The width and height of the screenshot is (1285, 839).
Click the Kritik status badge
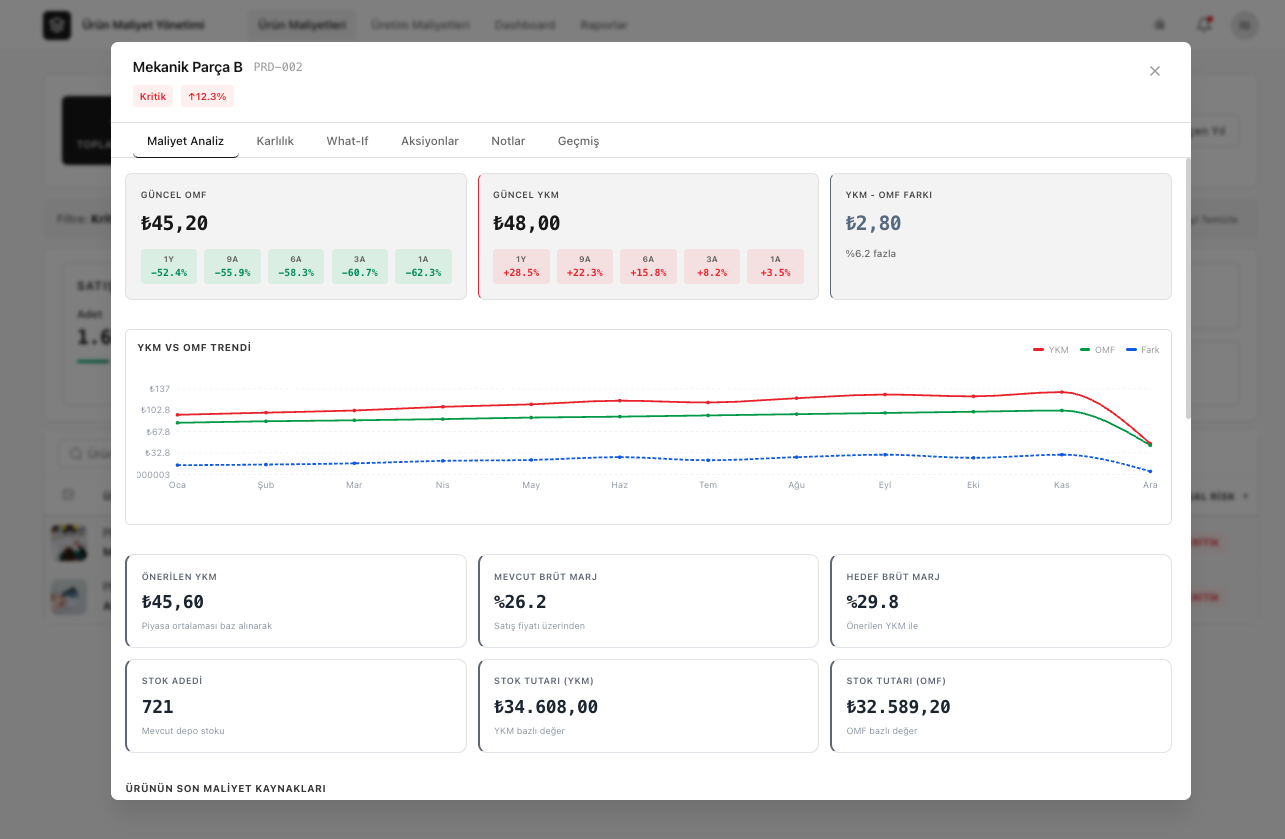pos(153,96)
